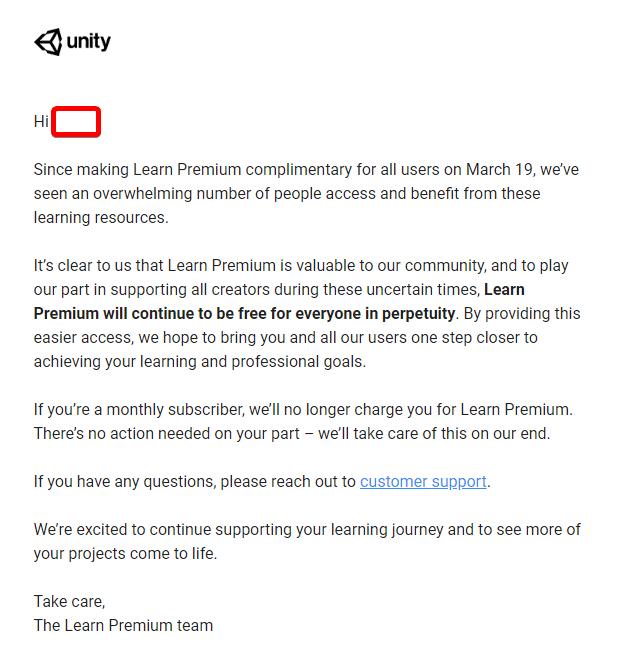This screenshot has height=664, width=643.
Task: Click the red-outlined redacted name box
Action: [x=76, y=122]
